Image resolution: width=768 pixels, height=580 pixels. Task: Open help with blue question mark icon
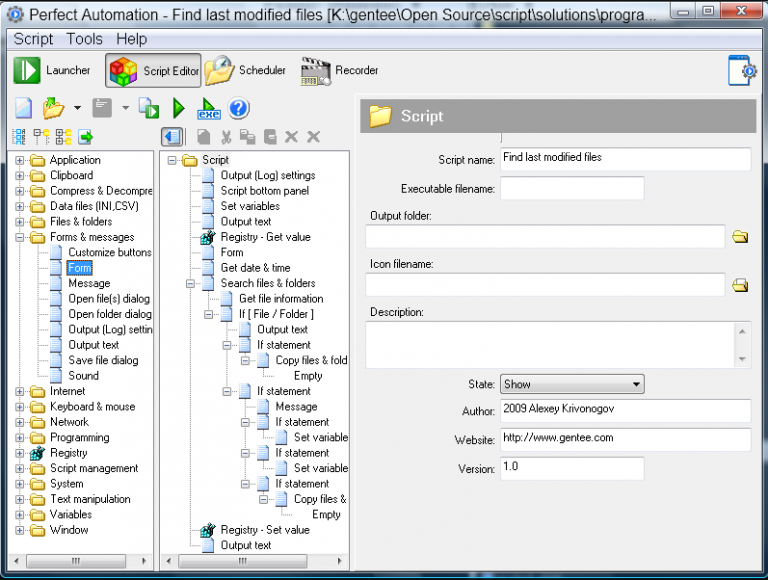click(239, 108)
